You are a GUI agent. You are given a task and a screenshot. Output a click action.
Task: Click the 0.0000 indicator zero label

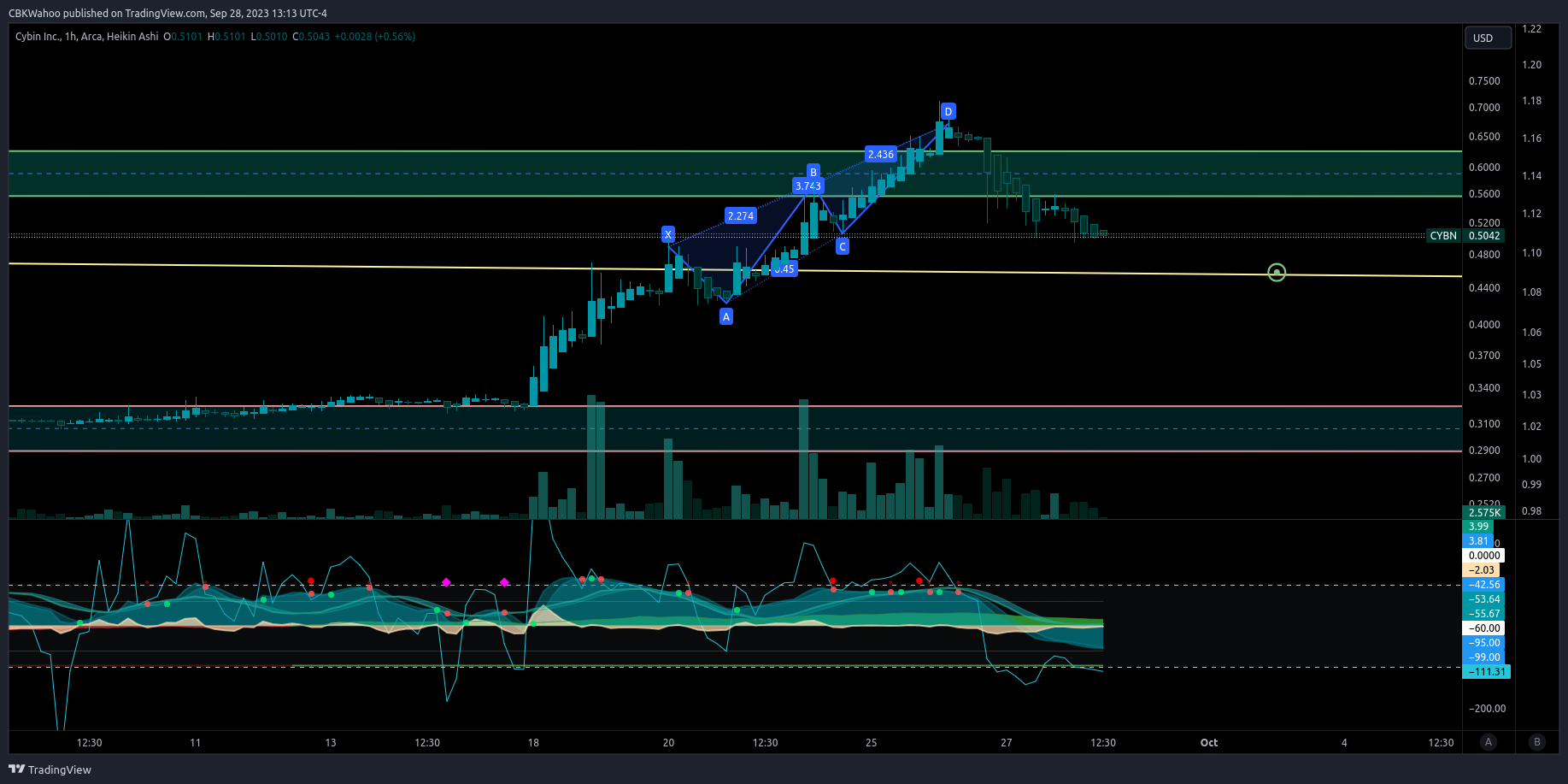click(1485, 556)
